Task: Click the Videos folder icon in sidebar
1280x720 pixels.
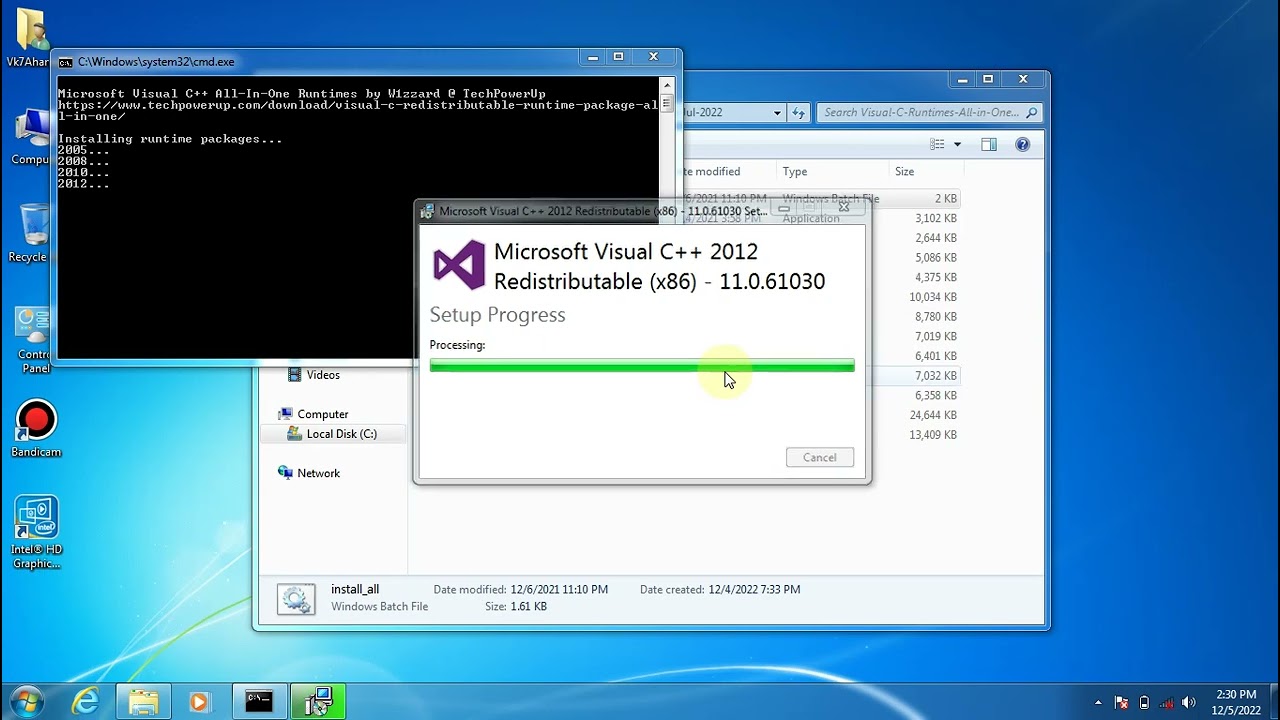Action: click(x=294, y=375)
